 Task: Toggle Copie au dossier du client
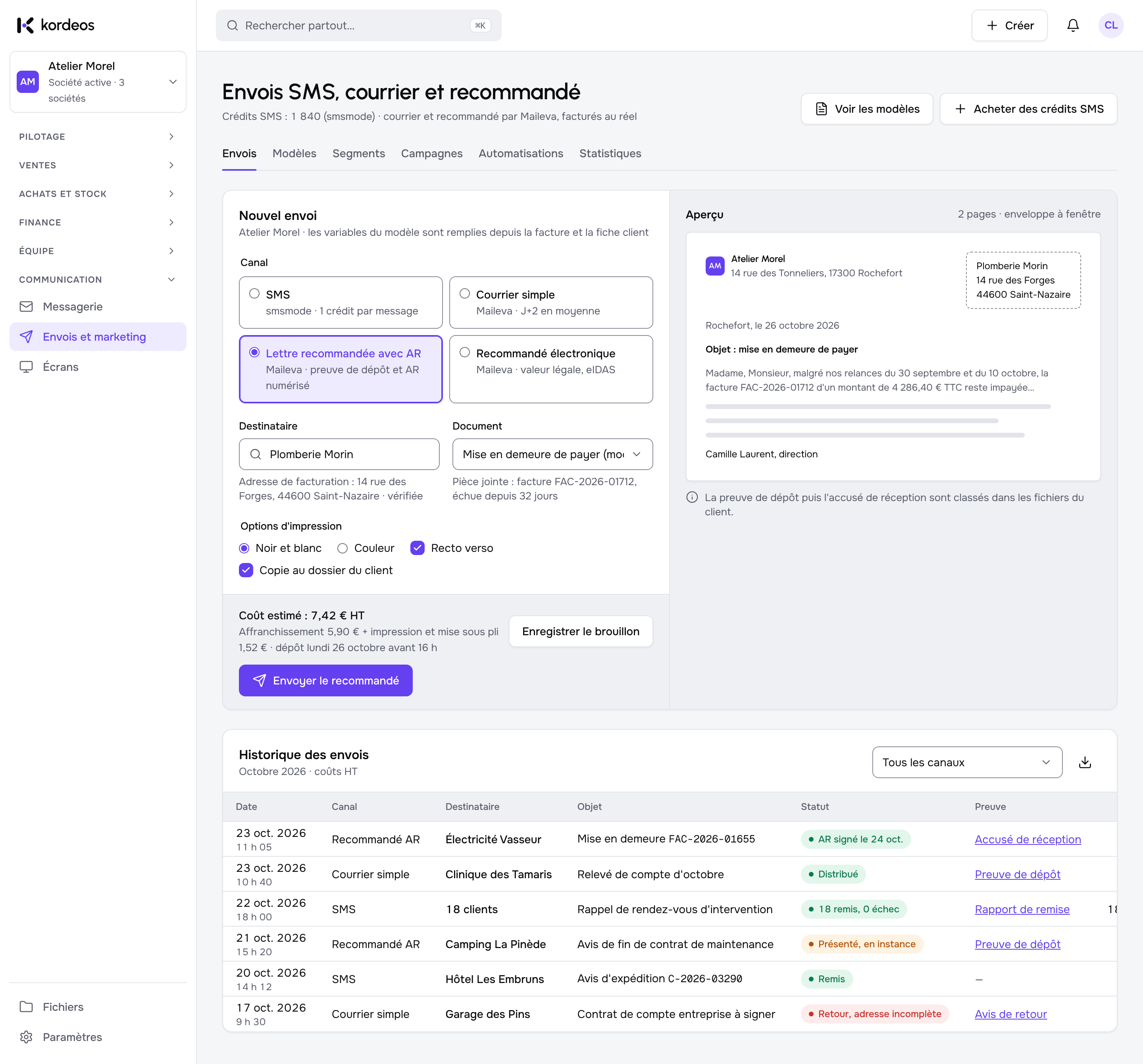246,570
